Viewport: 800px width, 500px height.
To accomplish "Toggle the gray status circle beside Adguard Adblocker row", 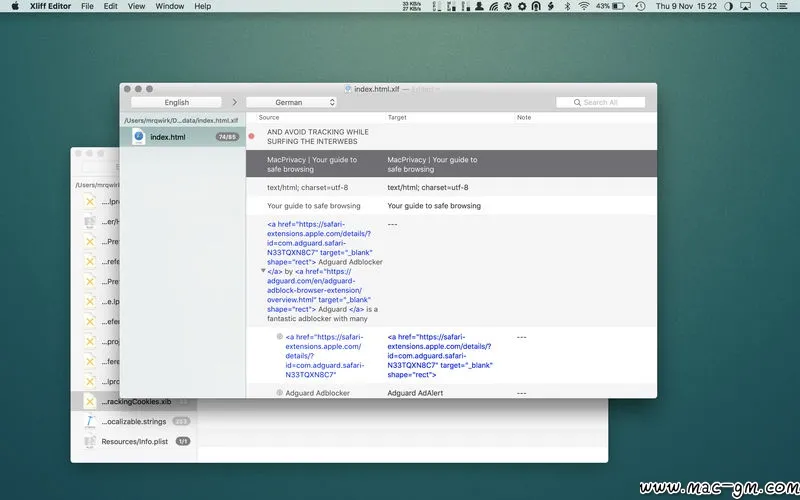I will click(280, 393).
